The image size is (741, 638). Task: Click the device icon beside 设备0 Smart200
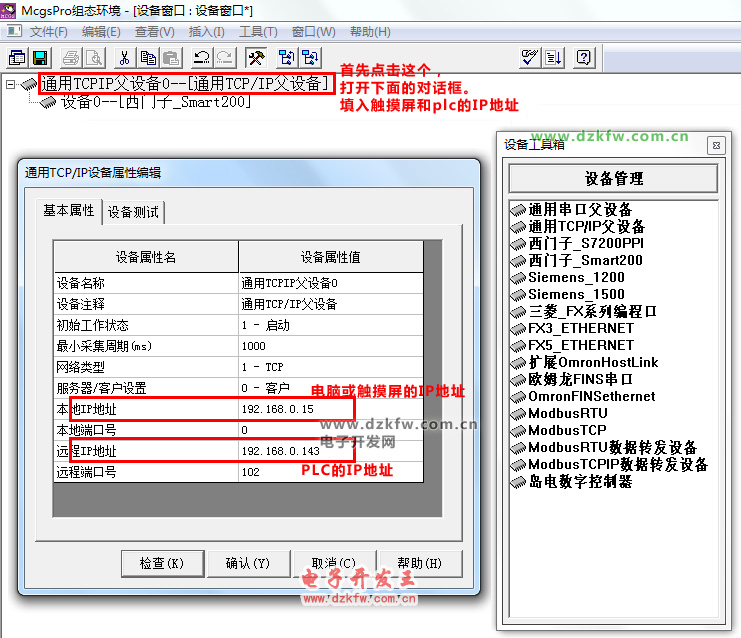[48, 102]
